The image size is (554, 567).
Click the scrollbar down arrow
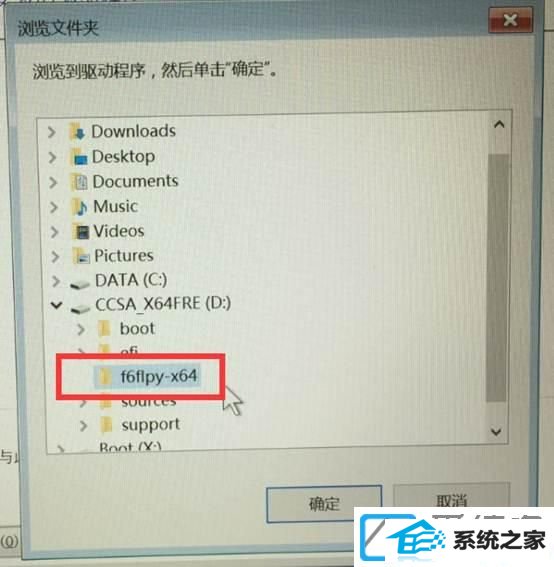coord(496,431)
